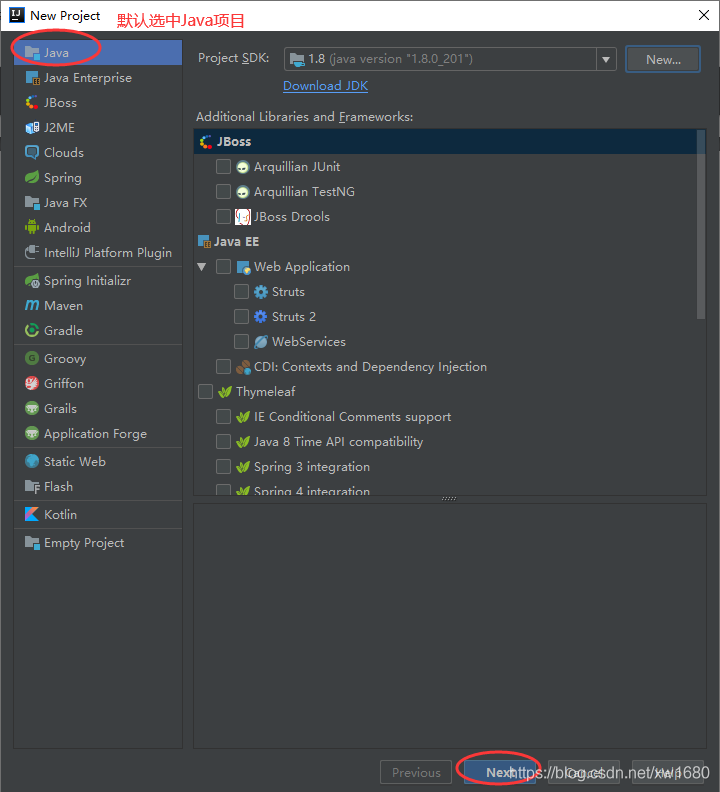Click the Gradle icon
This screenshot has width=720, height=792.
click(32, 330)
